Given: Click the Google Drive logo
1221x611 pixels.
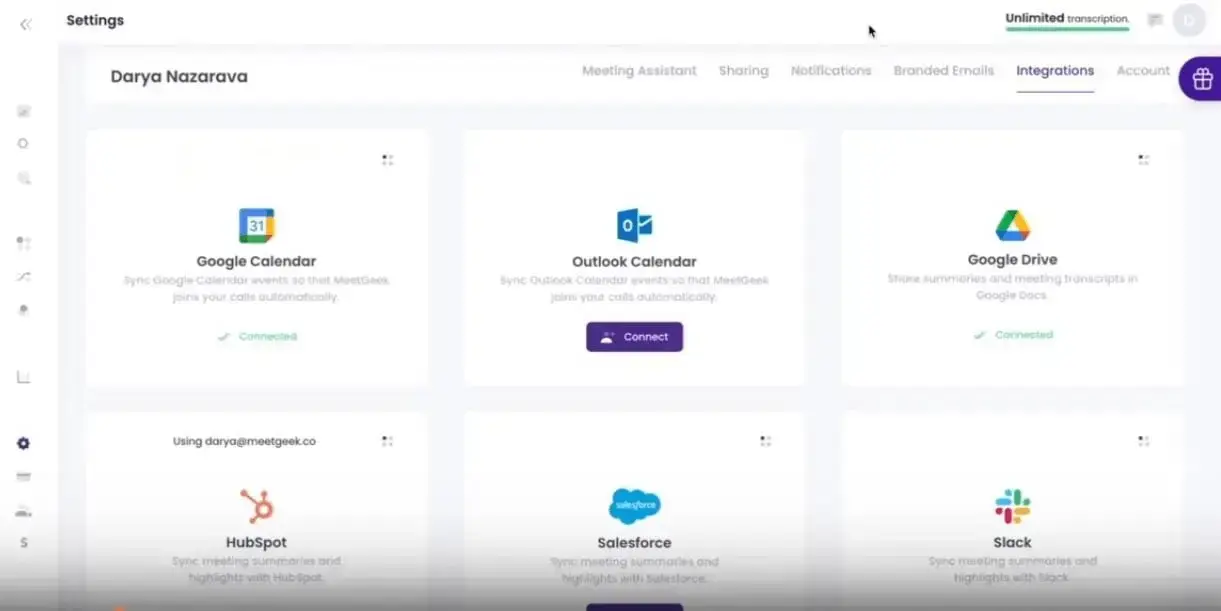Looking at the screenshot, I should coord(1012,226).
